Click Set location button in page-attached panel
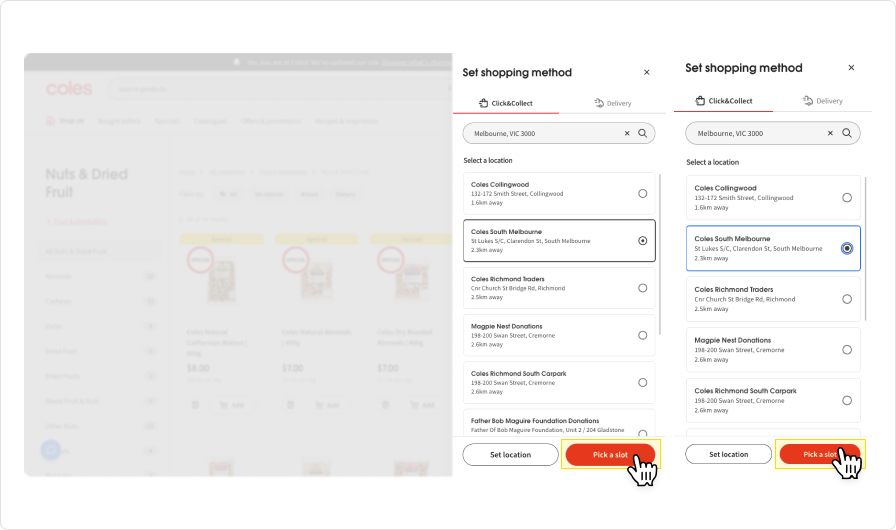This screenshot has height=530, width=896. 510,455
